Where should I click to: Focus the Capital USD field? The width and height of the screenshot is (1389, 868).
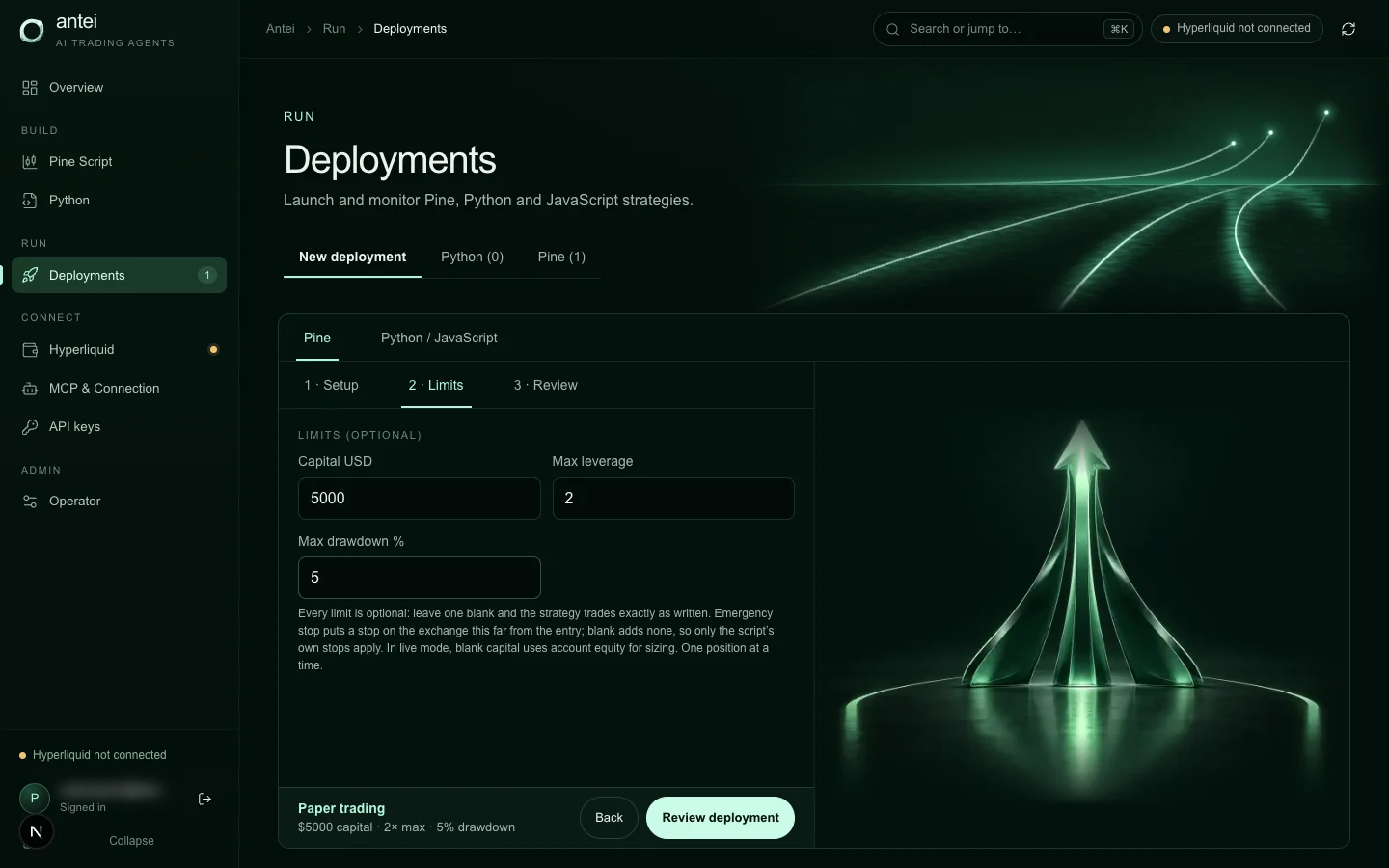[420, 499]
